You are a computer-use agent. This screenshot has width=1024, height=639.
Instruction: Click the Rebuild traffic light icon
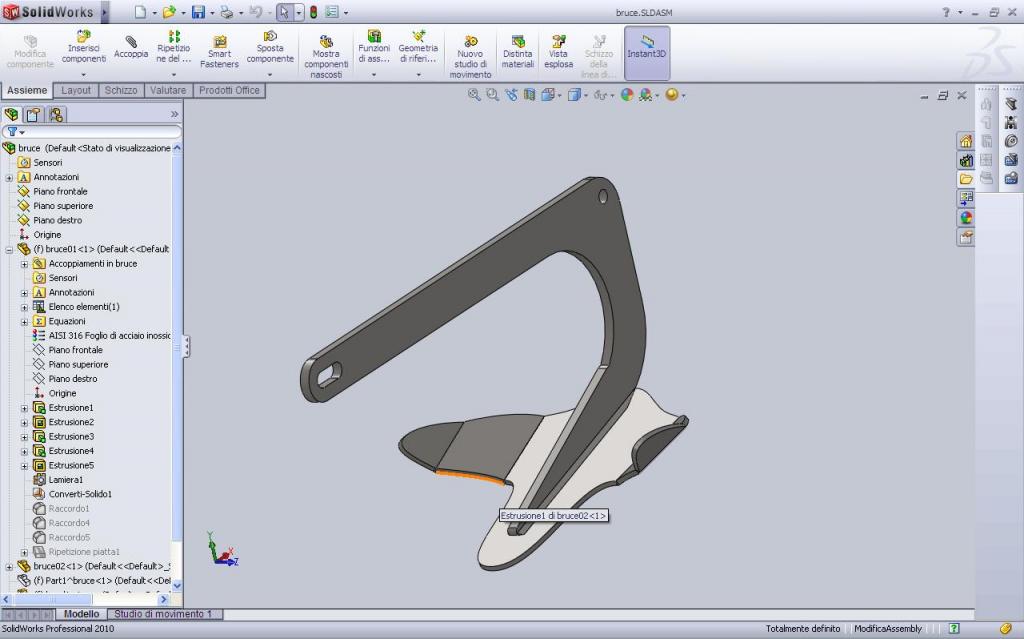tap(313, 12)
